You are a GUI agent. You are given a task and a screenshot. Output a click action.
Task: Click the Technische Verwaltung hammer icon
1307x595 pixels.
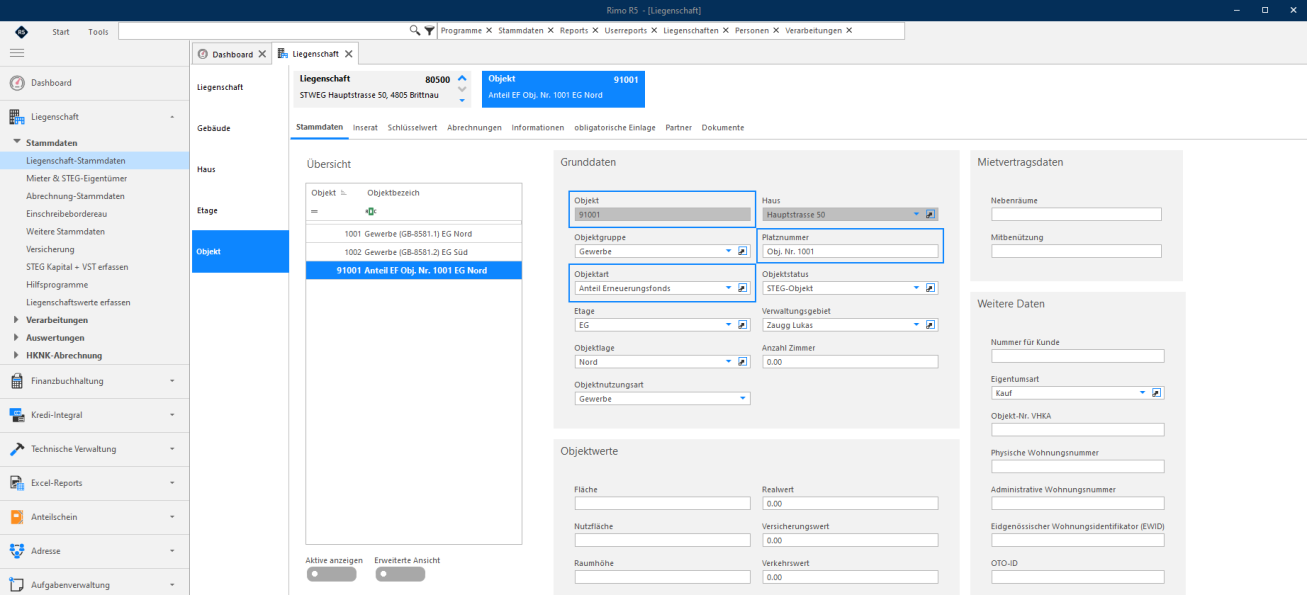point(17,449)
